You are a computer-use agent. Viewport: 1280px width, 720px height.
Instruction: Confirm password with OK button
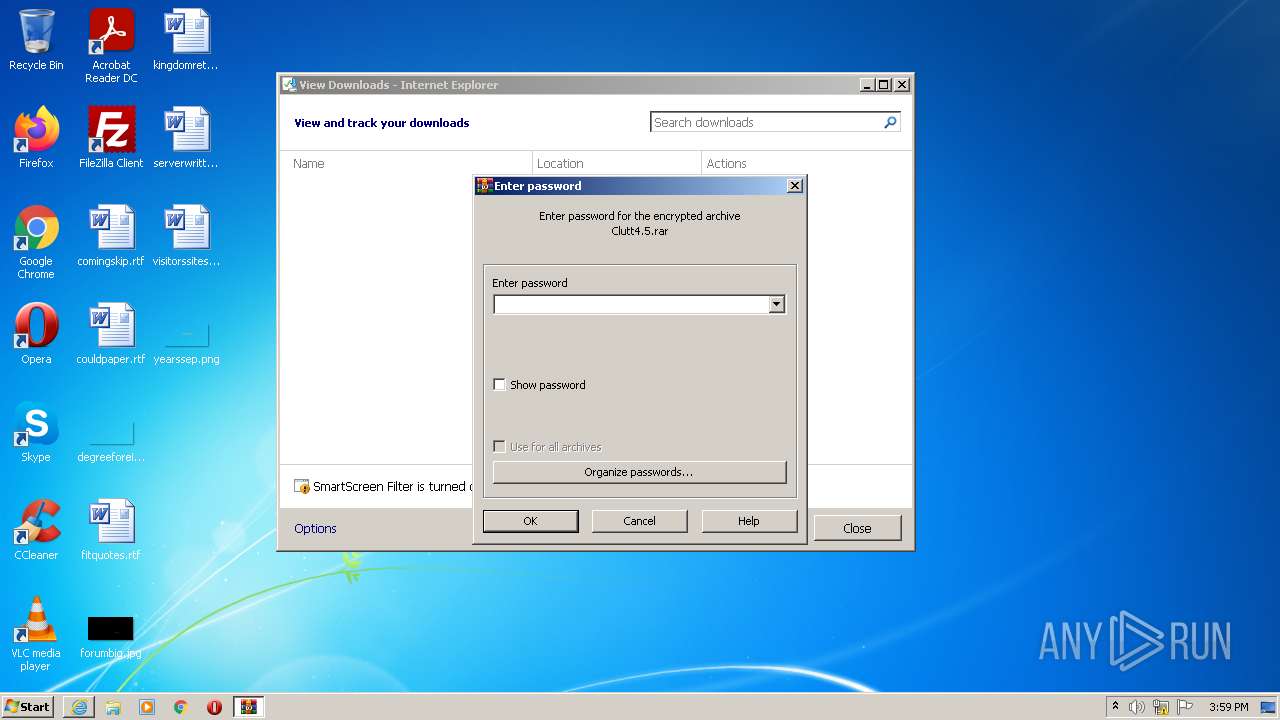tap(530, 521)
